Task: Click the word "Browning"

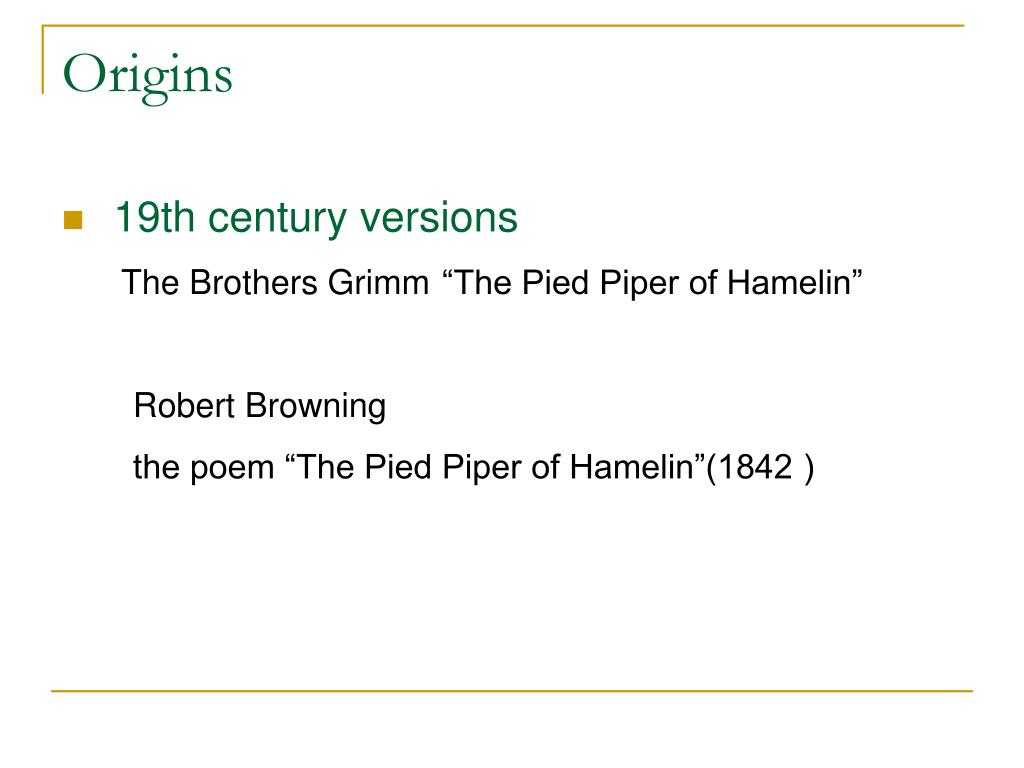Action: pyautogui.click(x=315, y=406)
